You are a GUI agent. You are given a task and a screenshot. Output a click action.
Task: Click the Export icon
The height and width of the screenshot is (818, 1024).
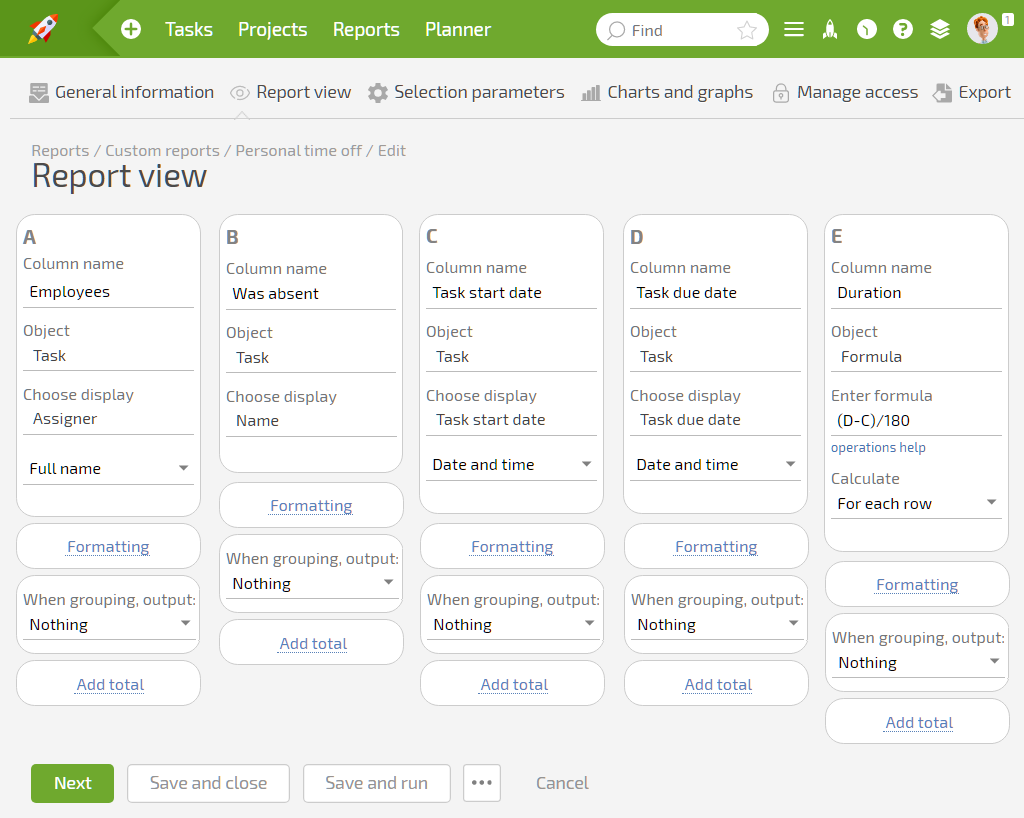(x=942, y=93)
